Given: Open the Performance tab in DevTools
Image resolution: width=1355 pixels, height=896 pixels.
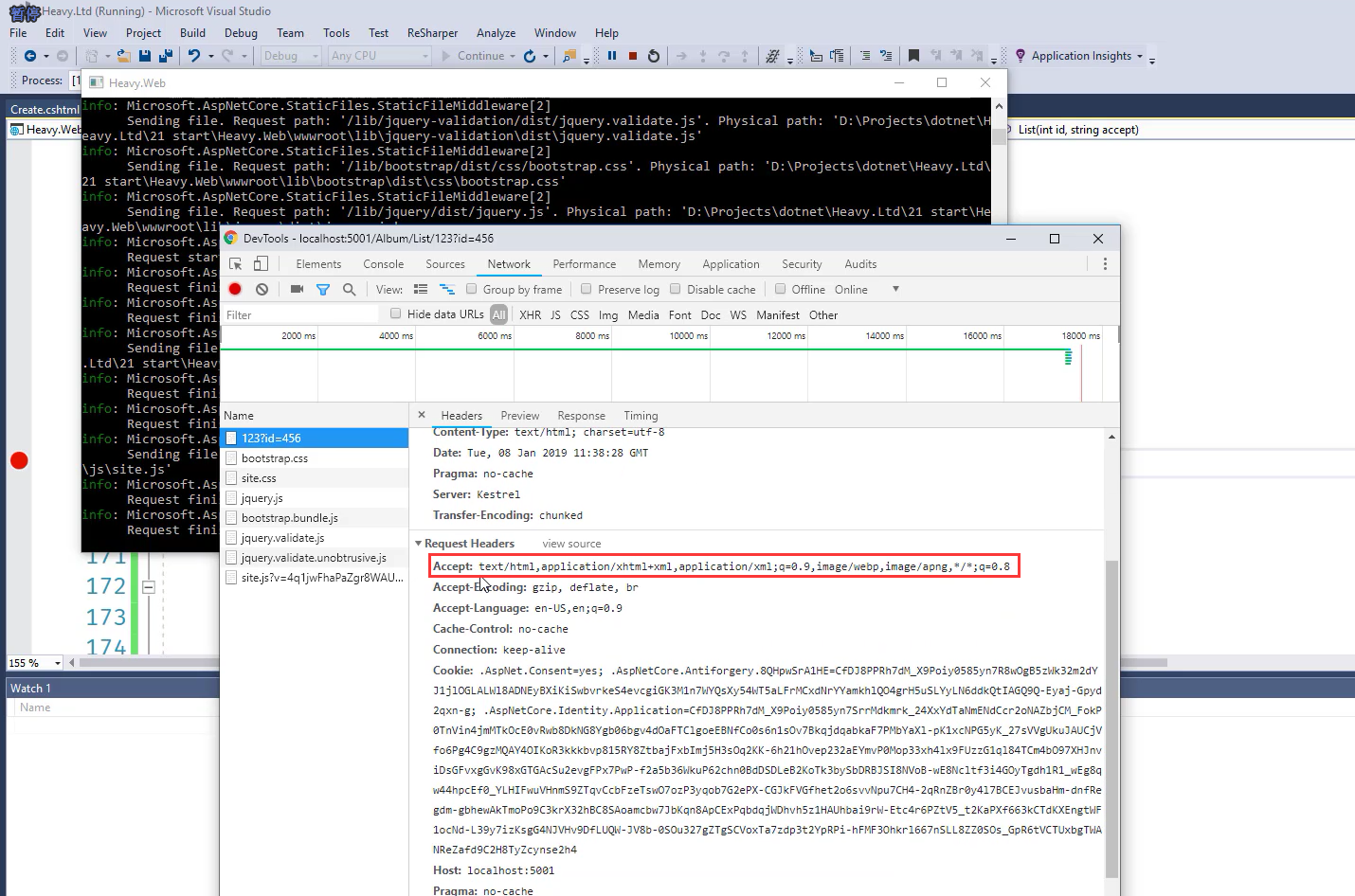Looking at the screenshot, I should click(585, 264).
